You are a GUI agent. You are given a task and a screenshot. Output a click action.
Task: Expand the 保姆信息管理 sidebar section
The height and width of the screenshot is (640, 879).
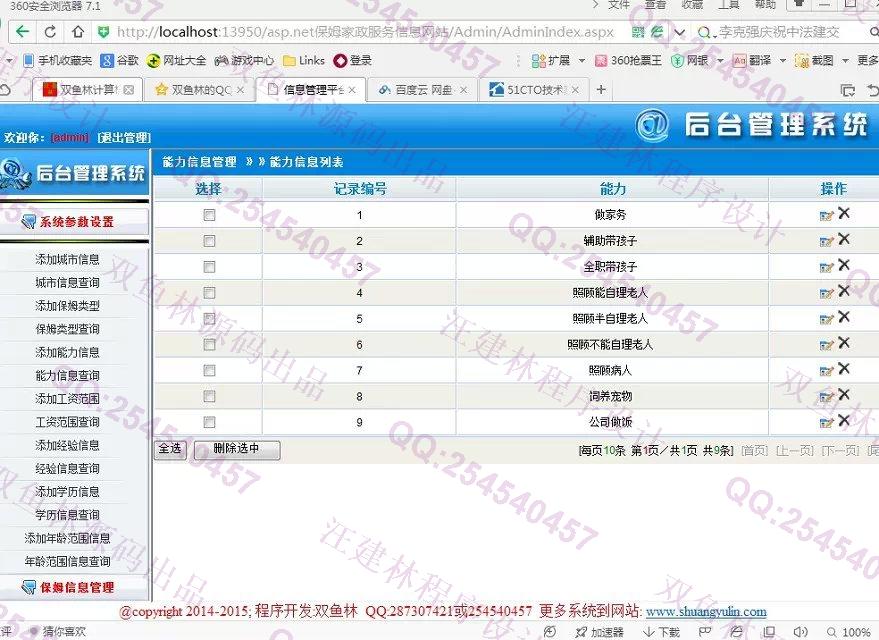[76, 588]
